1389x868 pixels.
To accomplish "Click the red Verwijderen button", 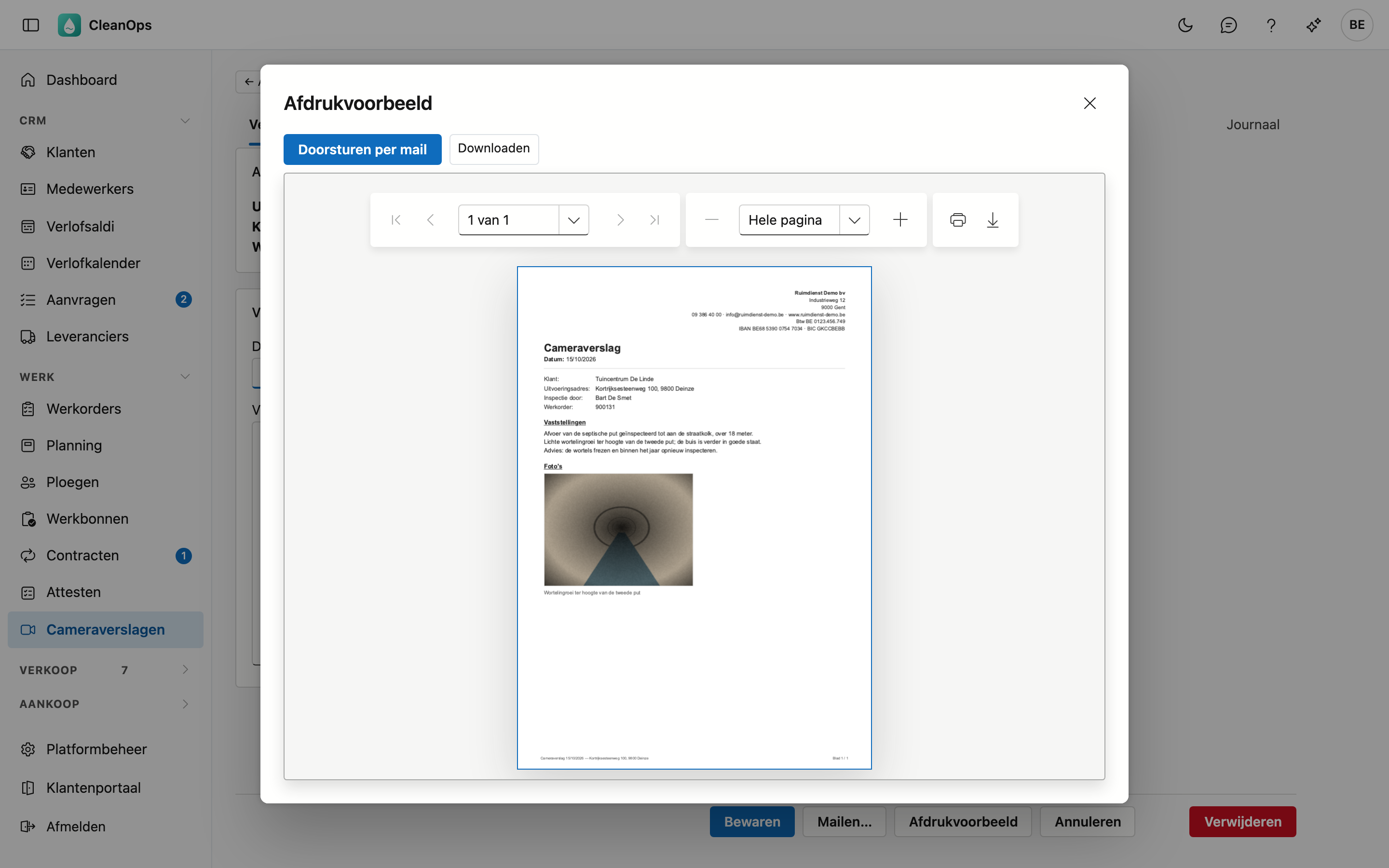I will coord(1243,822).
